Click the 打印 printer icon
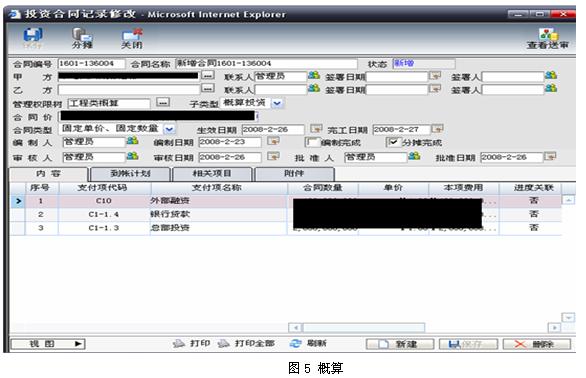Screen dimensions: 586x378 pos(179,343)
